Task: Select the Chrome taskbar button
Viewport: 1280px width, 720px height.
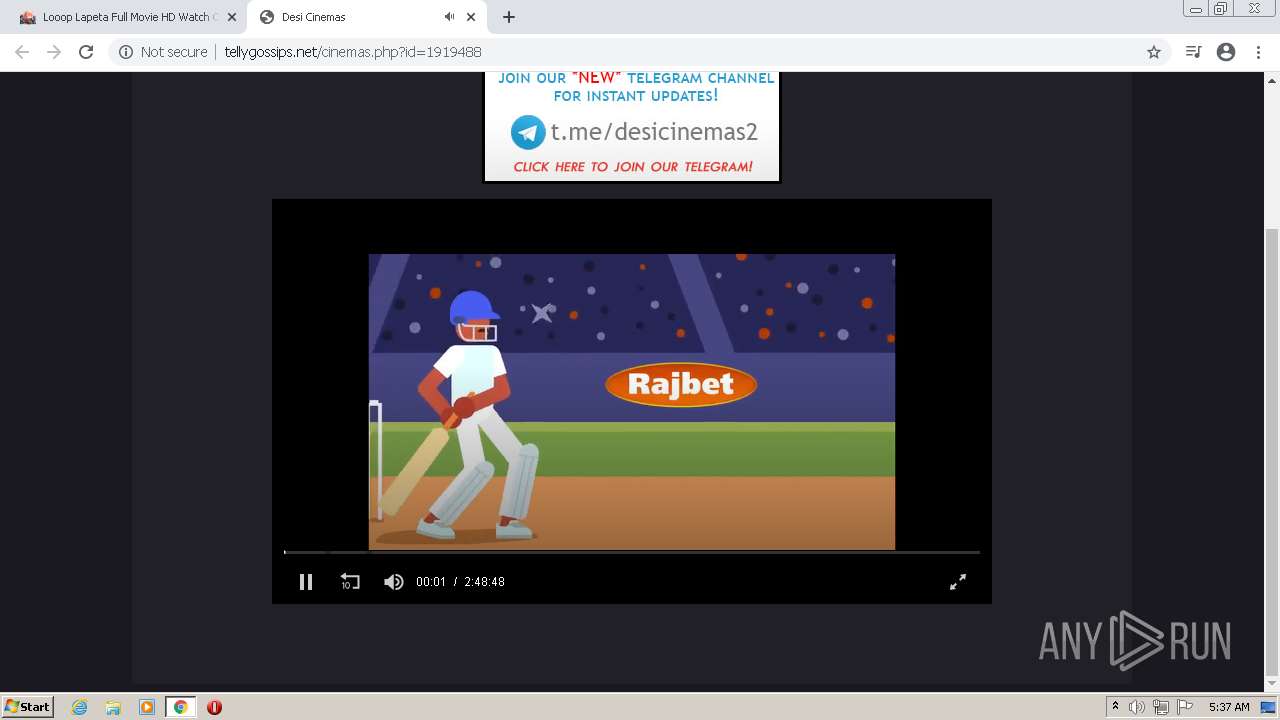Action: pyautogui.click(x=181, y=707)
